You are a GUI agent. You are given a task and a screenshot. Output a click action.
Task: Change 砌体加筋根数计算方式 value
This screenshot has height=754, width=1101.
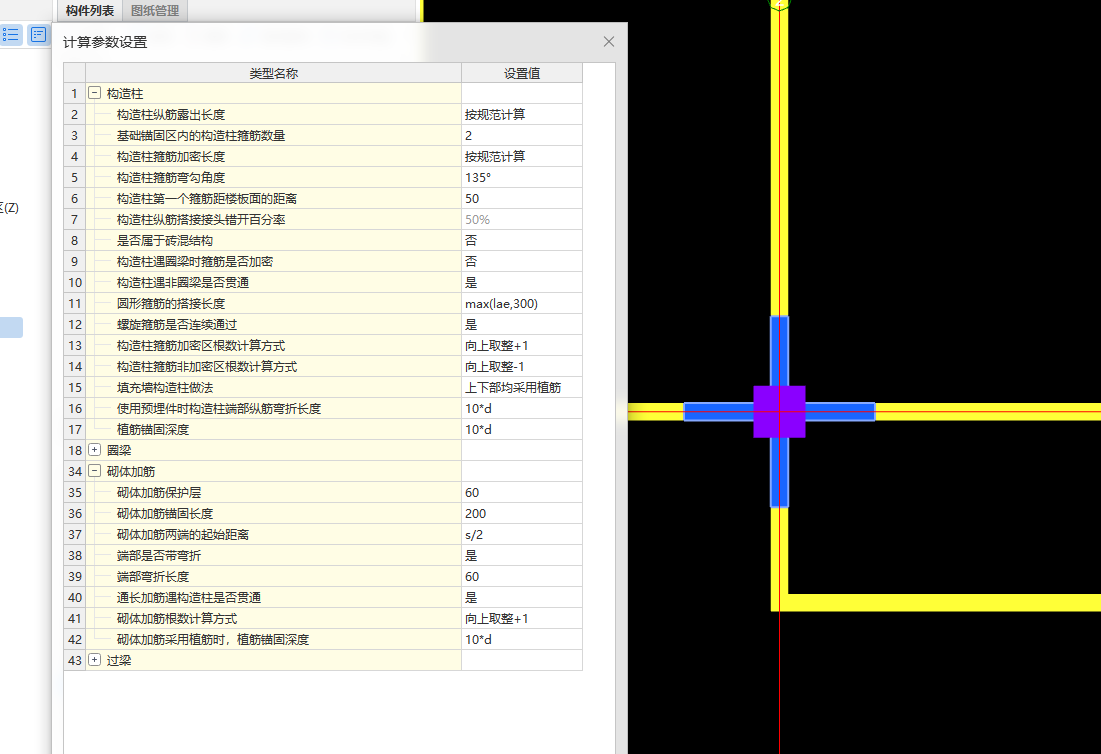click(522, 619)
